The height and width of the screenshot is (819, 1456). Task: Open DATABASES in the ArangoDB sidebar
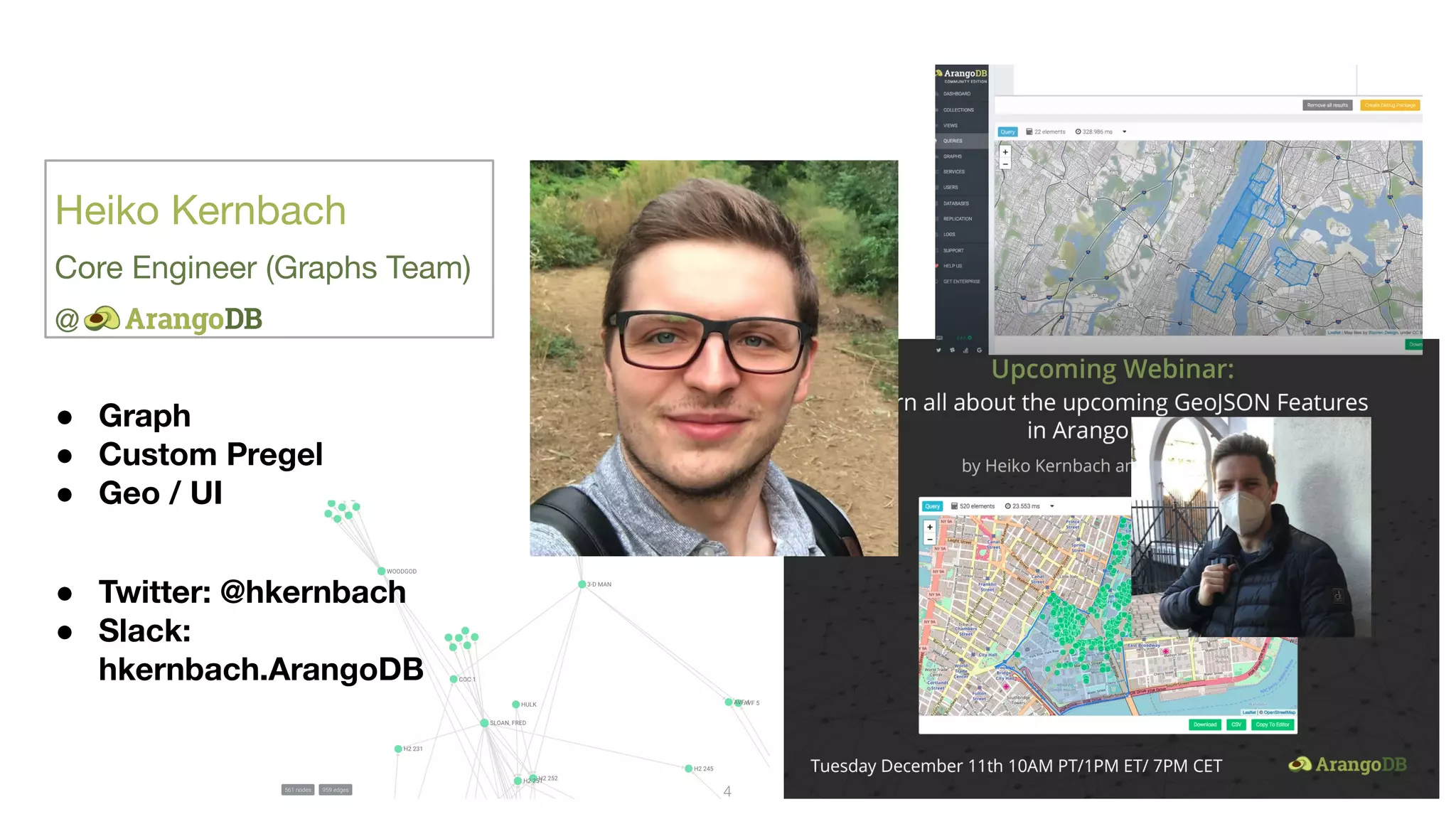[x=956, y=203]
